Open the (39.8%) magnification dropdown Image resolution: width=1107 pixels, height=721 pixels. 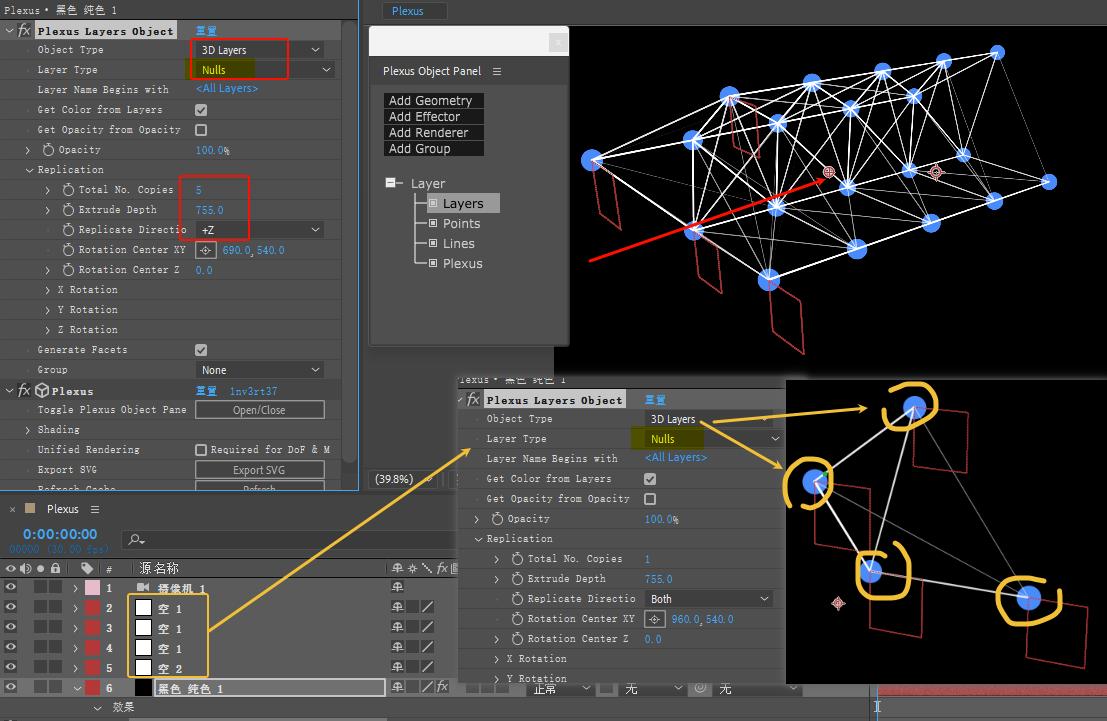pyautogui.click(x=405, y=479)
